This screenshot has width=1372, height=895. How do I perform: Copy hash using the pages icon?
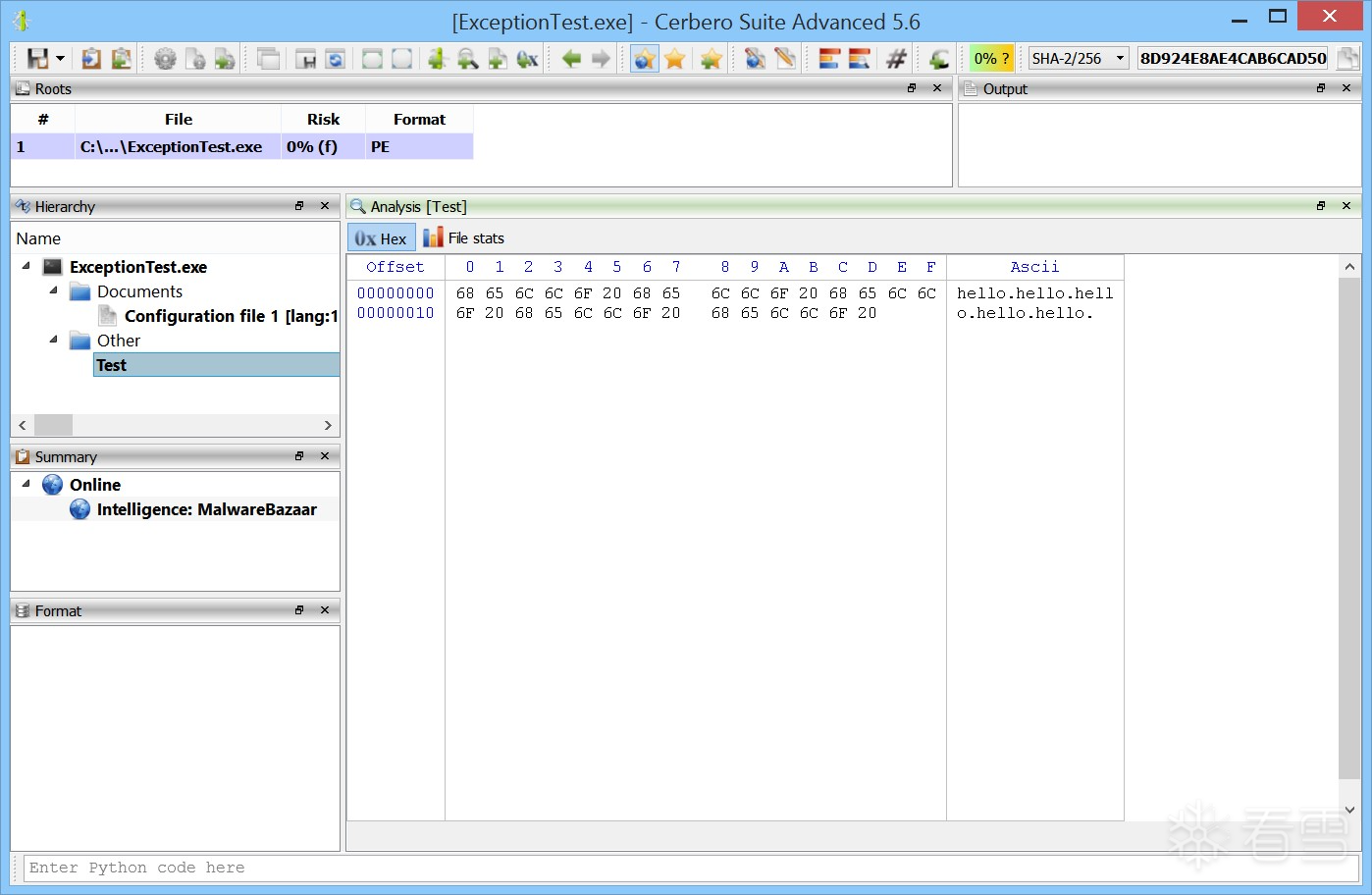pyautogui.click(x=1348, y=59)
